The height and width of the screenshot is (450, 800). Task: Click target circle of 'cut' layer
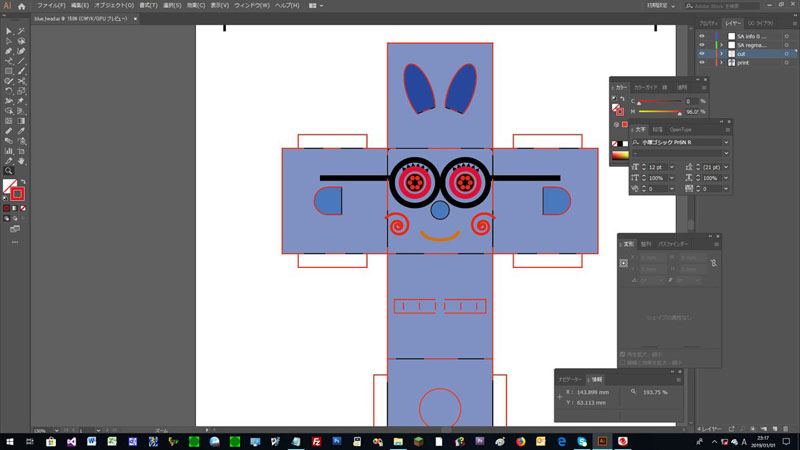pos(787,54)
